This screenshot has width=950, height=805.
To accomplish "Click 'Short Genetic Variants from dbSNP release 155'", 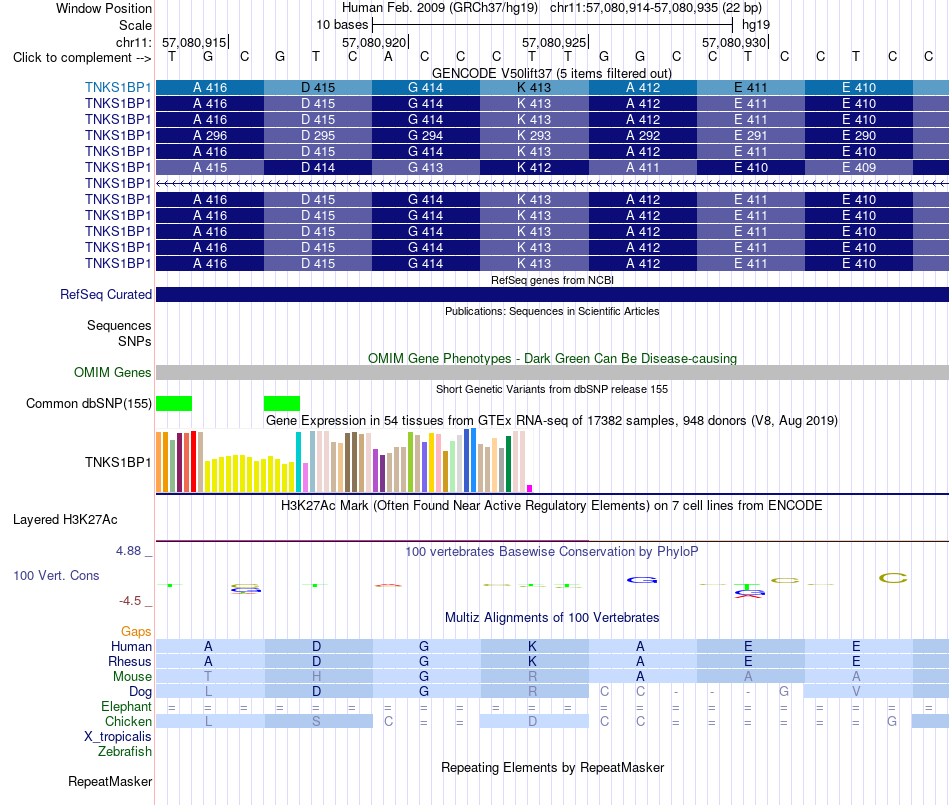I will click(552, 389).
